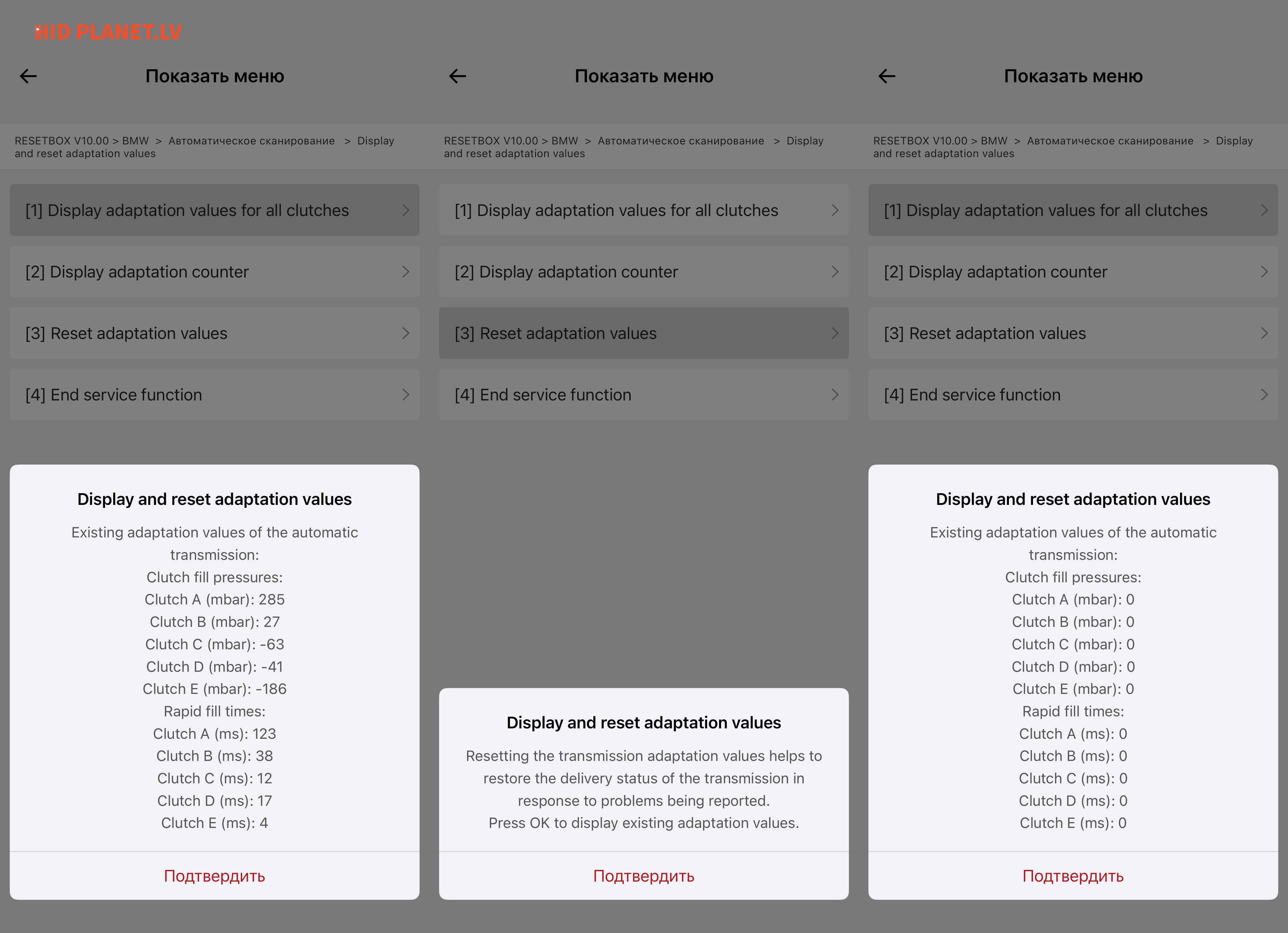Select Reset adaptation values in the left panel
Screen dimensions: 1288x933
click(126, 333)
